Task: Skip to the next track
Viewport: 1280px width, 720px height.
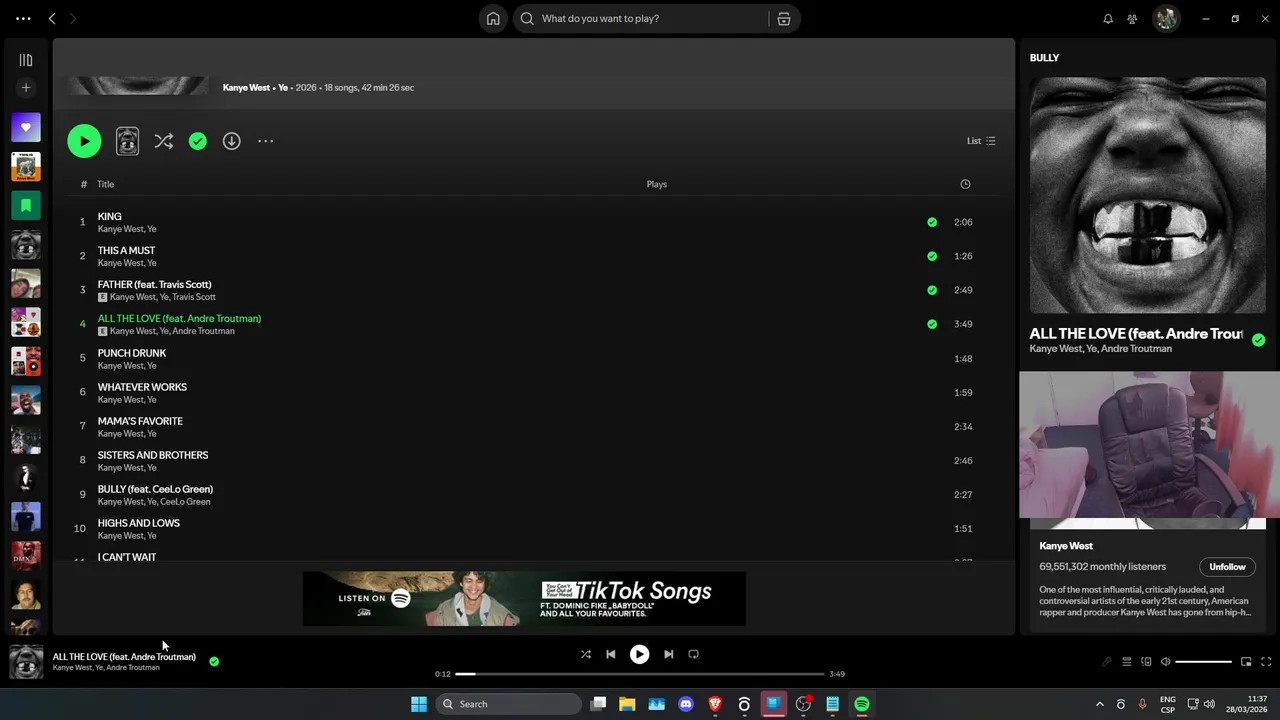Action: [x=668, y=654]
